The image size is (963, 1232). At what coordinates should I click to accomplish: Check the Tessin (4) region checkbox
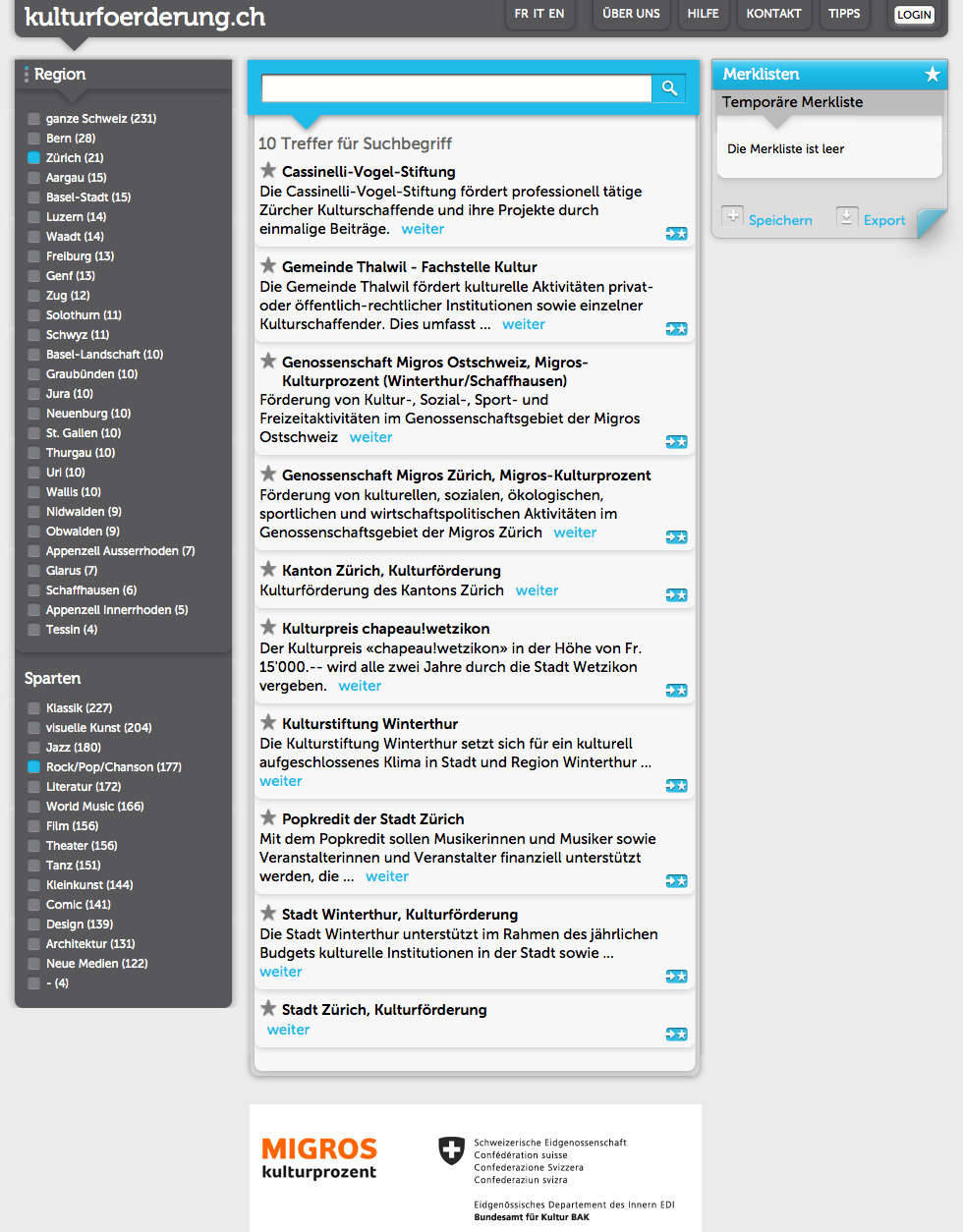(34, 630)
